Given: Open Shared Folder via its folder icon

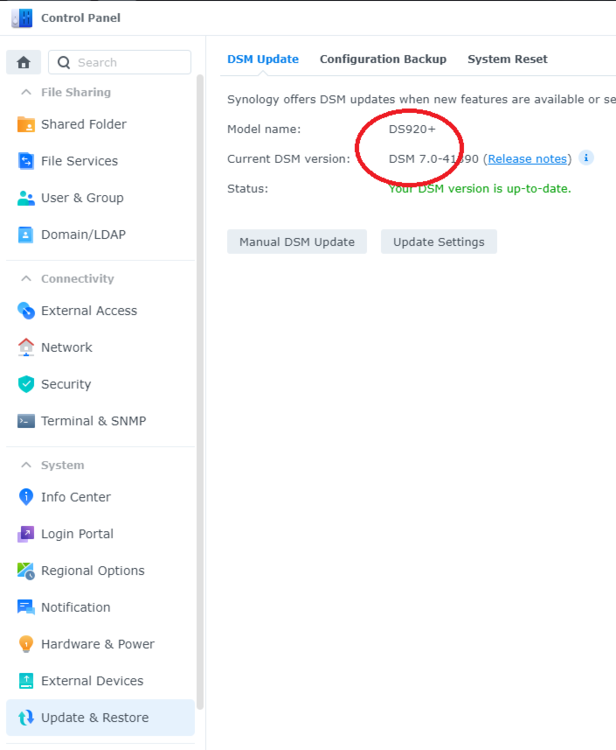Looking at the screenshot, I should (26, 125).
